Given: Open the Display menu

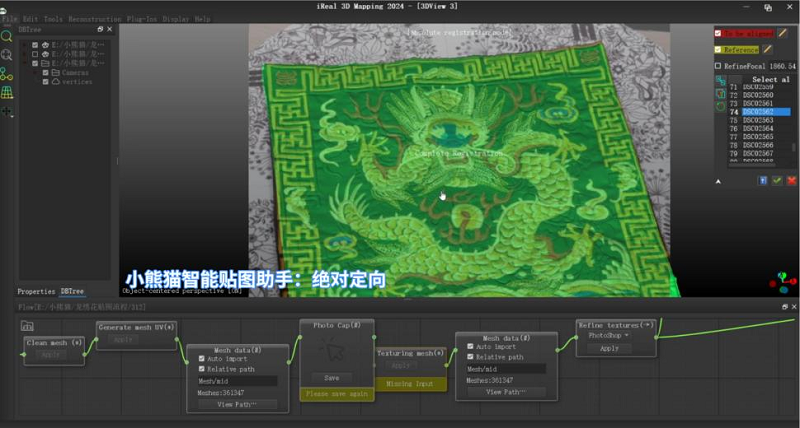Looking at the screenshot, I should (176, 19).
